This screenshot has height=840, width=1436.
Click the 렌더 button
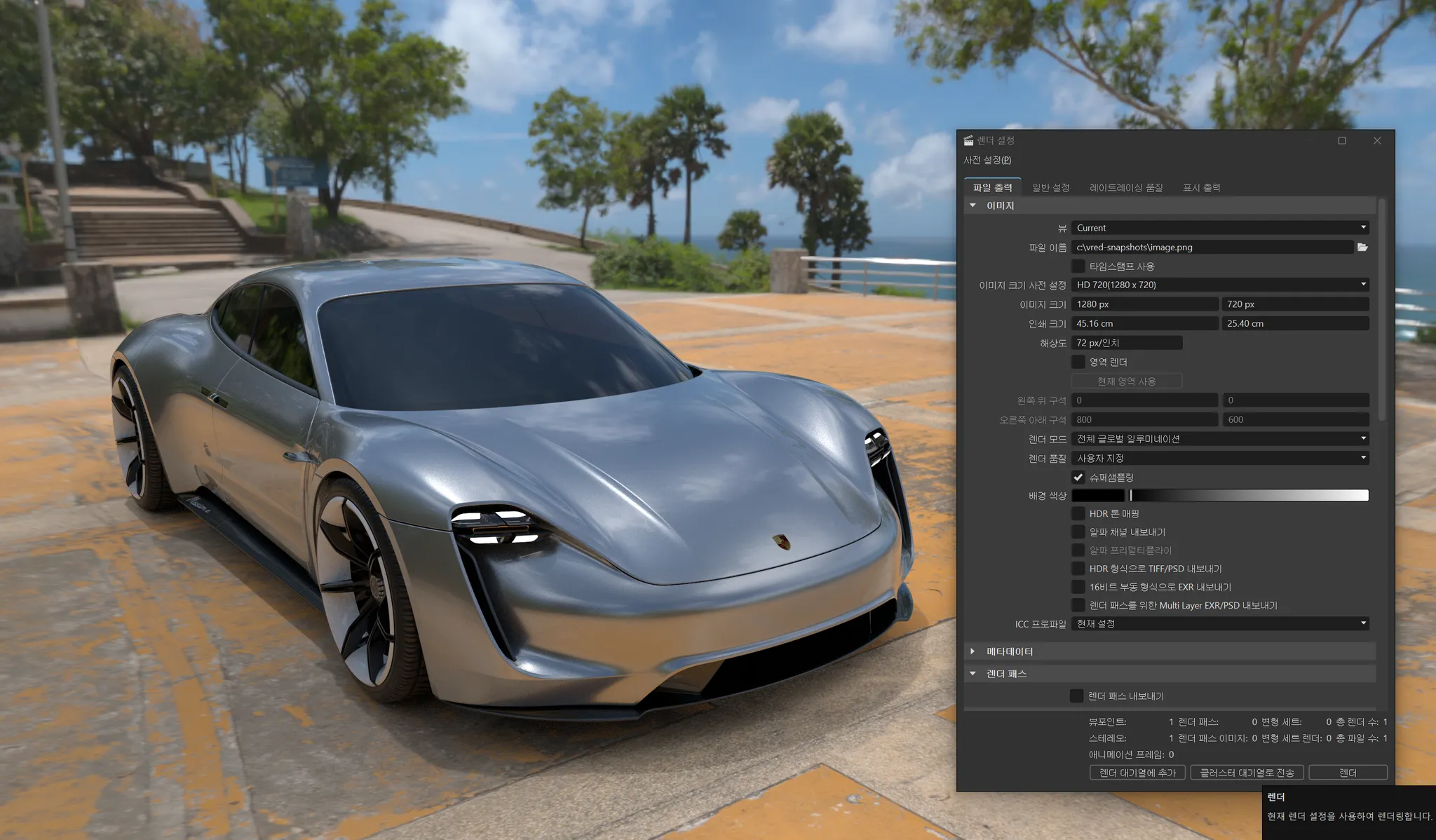[x=1348, y=773]
